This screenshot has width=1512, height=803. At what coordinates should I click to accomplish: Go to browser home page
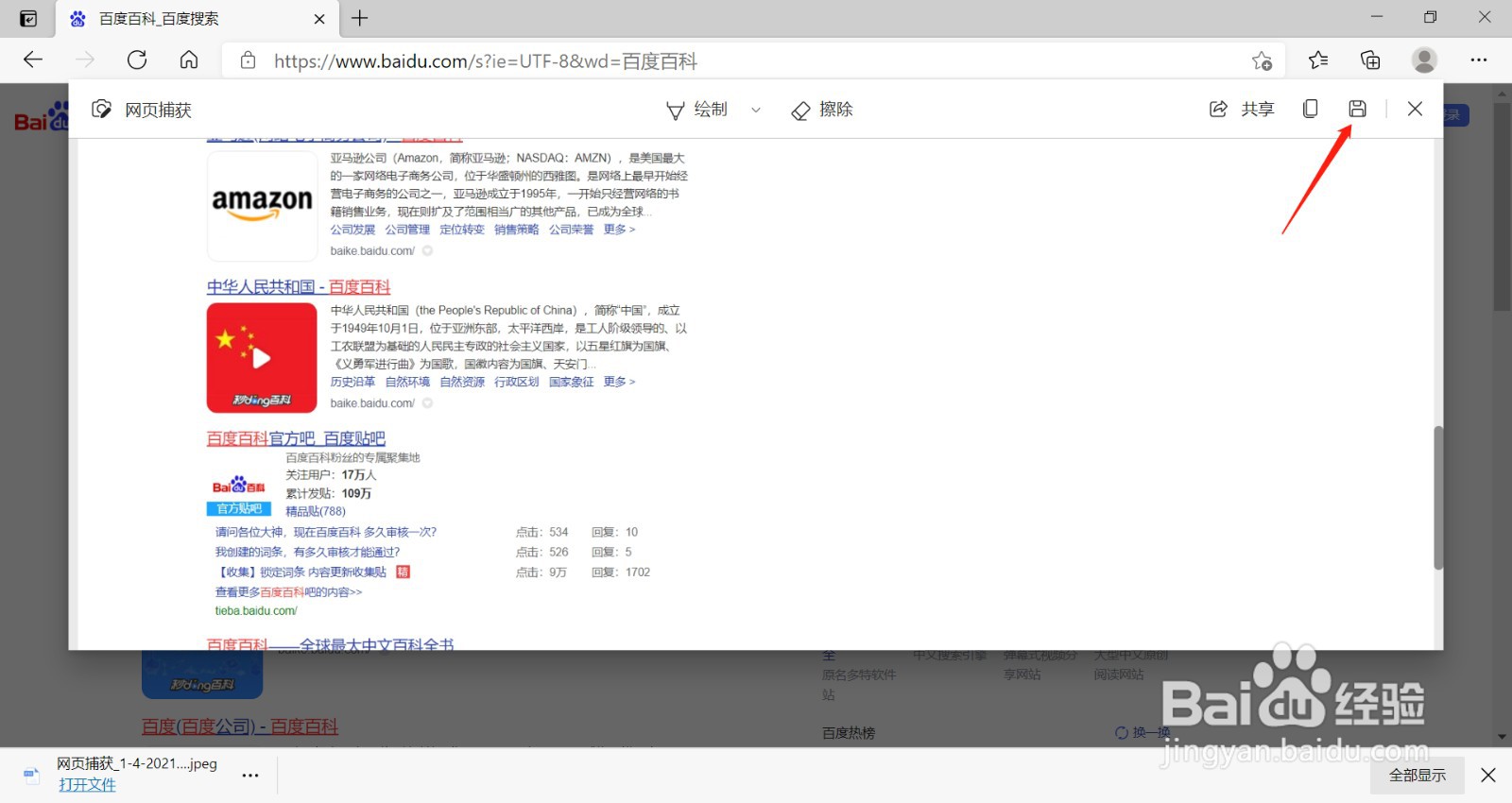pyautogui.click(x=189, y=60)
